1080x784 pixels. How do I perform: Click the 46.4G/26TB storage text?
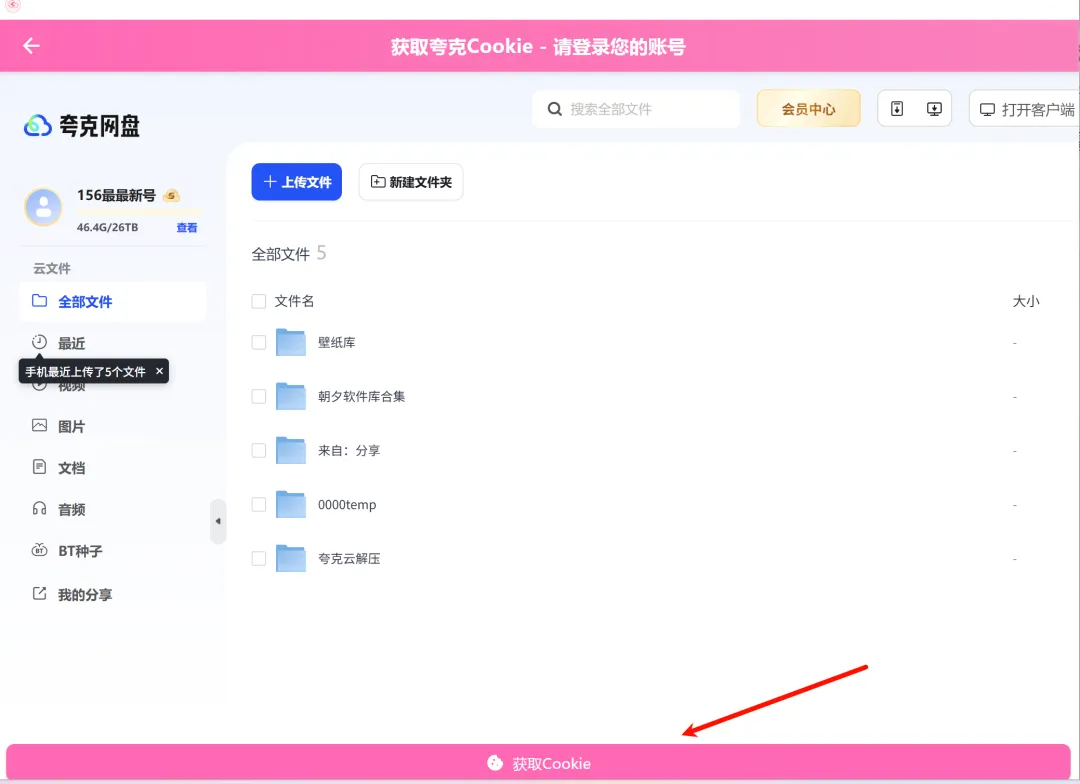(107, 227)
